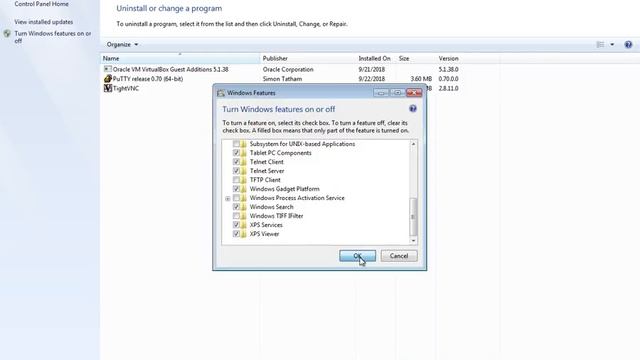Screen dimensions: 640x360
Task: Select Tablet PC Components feature label
Action: point(280,153)
